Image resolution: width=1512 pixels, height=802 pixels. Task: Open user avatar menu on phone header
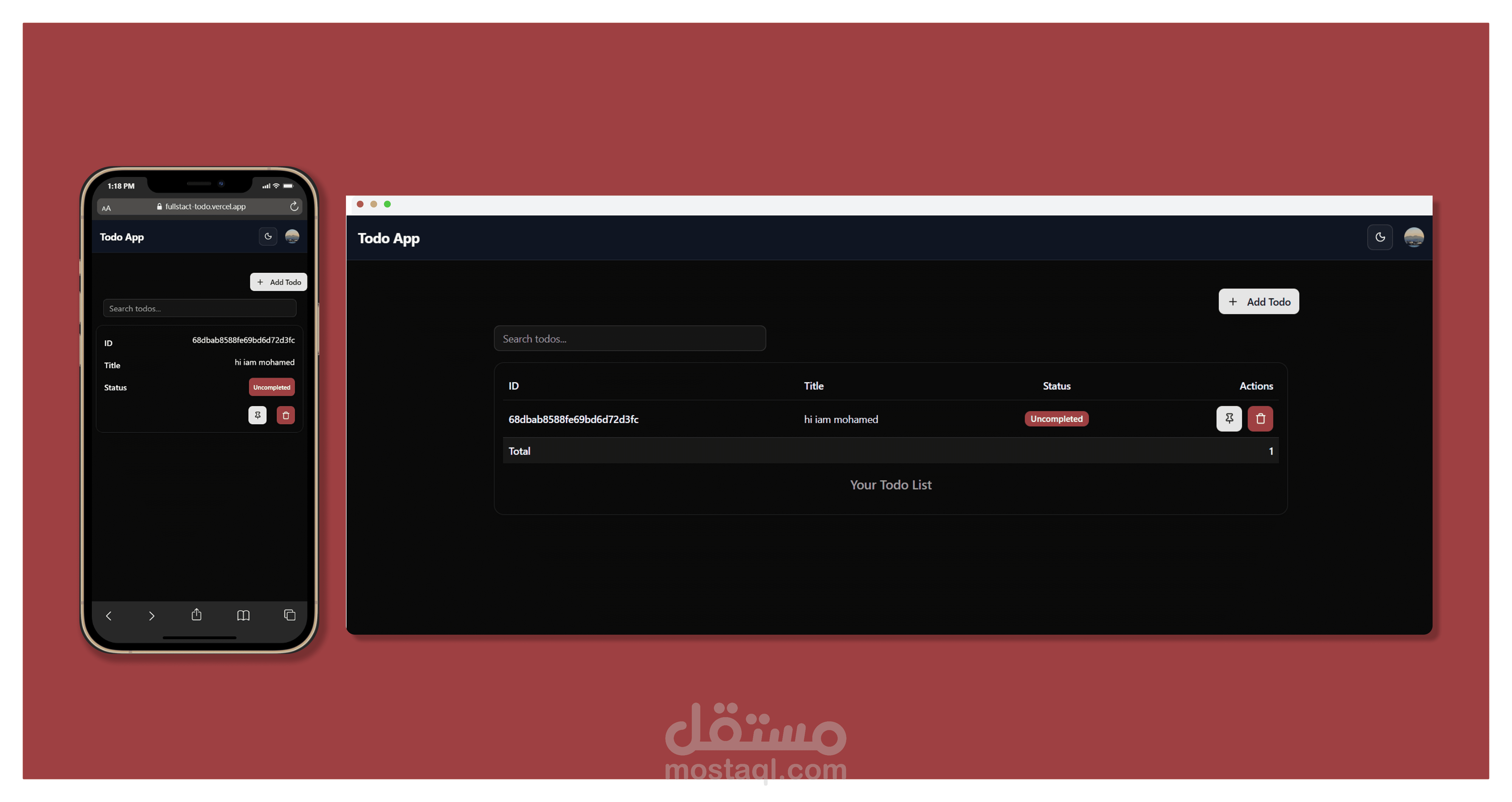pos(292,237)
